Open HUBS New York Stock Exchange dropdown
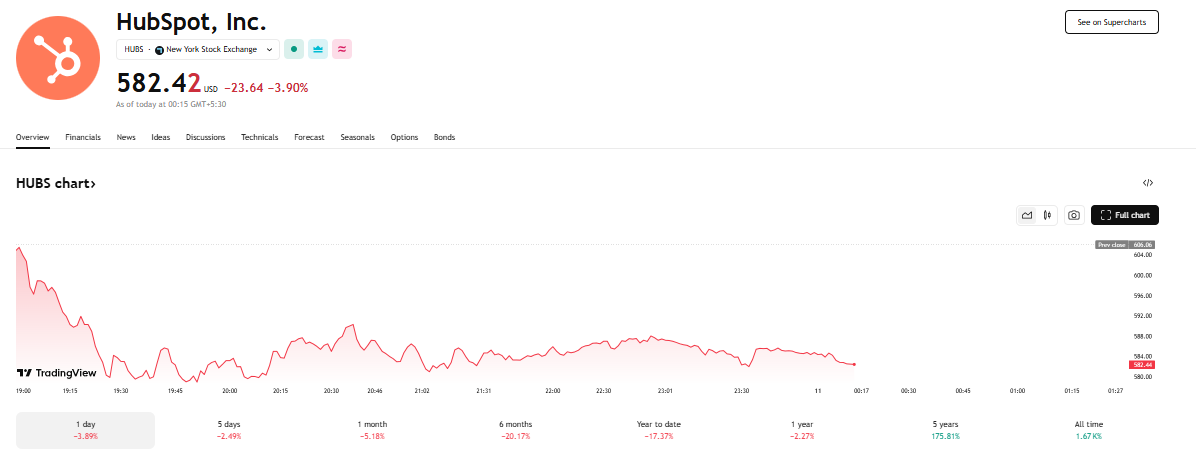 [x=198, y=50]
